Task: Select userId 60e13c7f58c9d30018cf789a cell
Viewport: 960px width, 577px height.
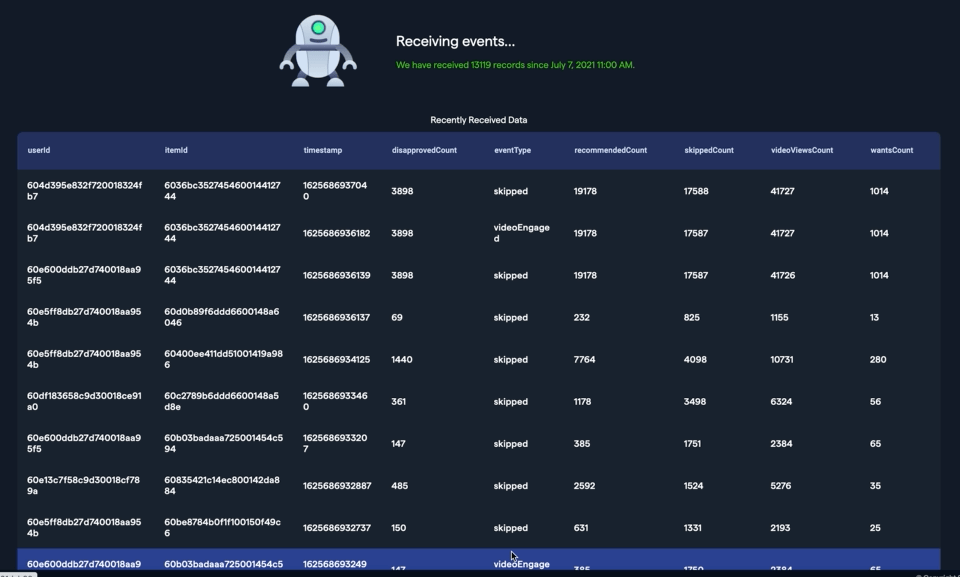Action: (x=83, y=486)
